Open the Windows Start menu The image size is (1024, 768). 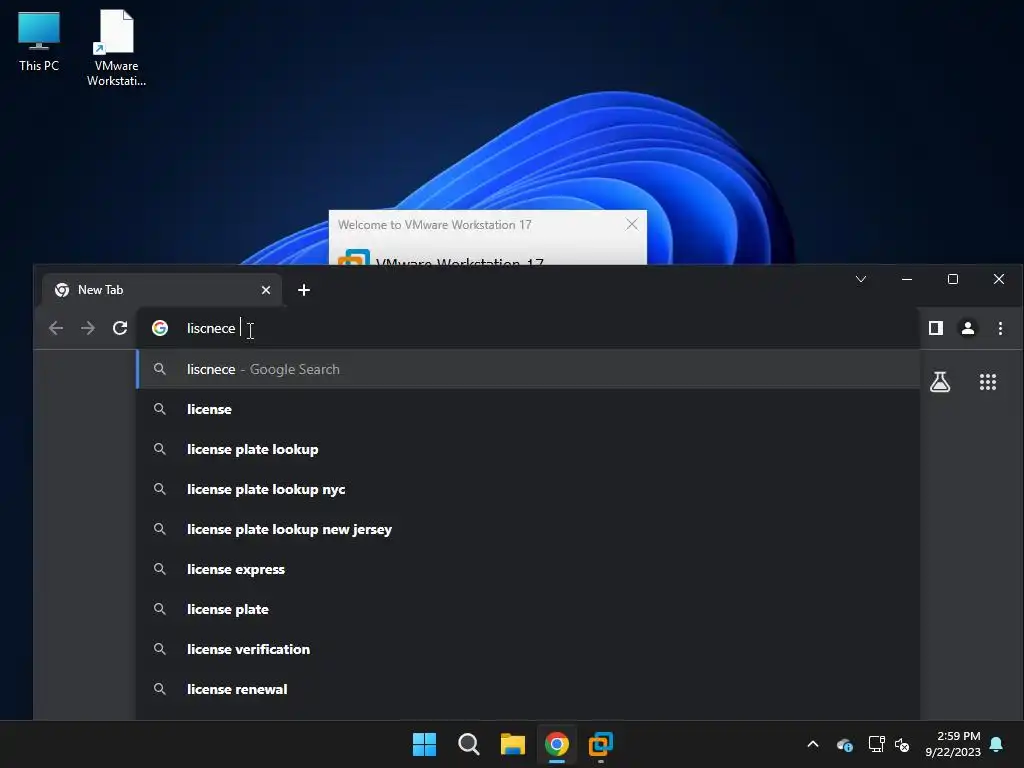pos(424,744)
